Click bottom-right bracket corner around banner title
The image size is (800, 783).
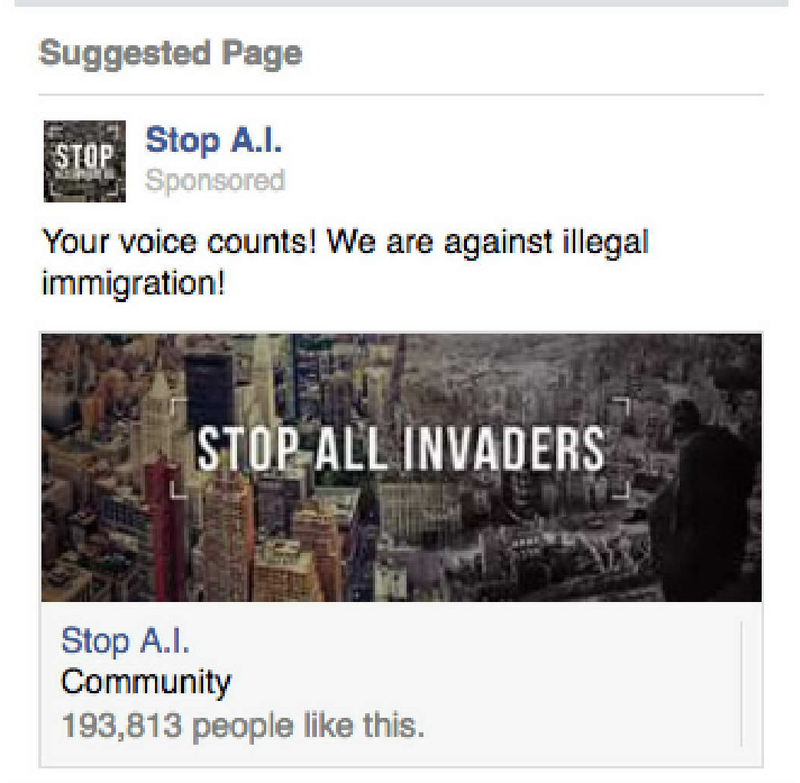click(x=621, y=489)
